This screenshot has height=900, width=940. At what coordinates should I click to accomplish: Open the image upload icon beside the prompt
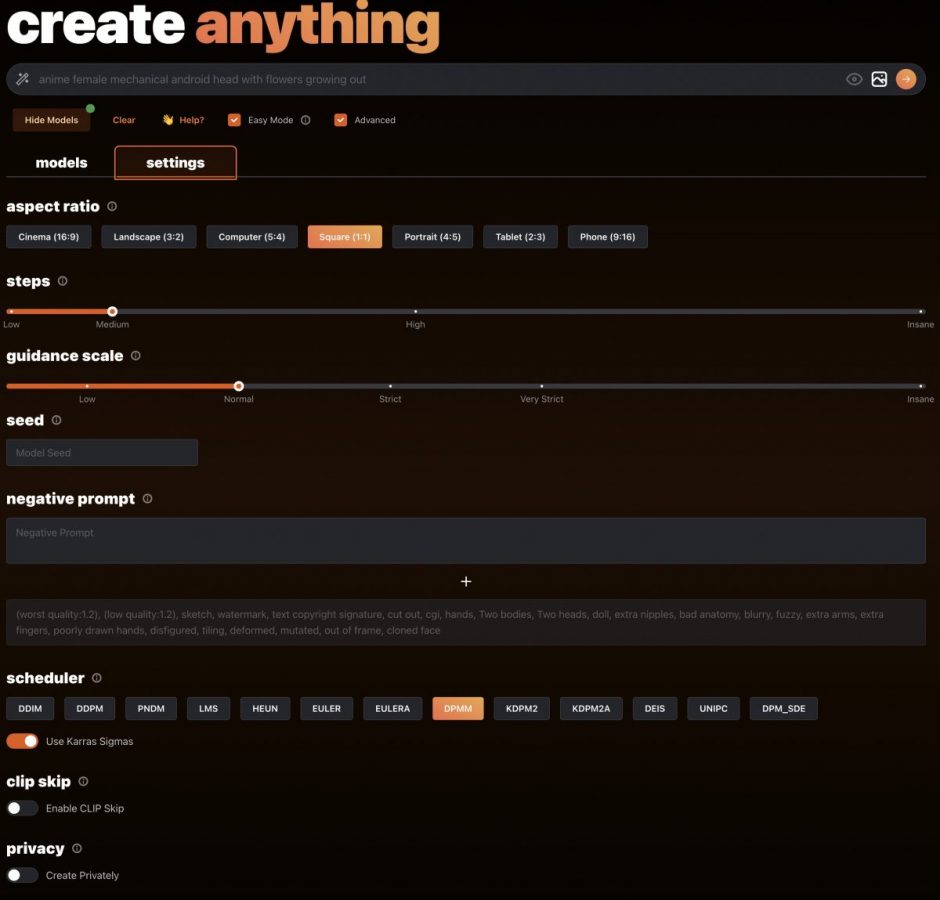[x=879, y=78]
